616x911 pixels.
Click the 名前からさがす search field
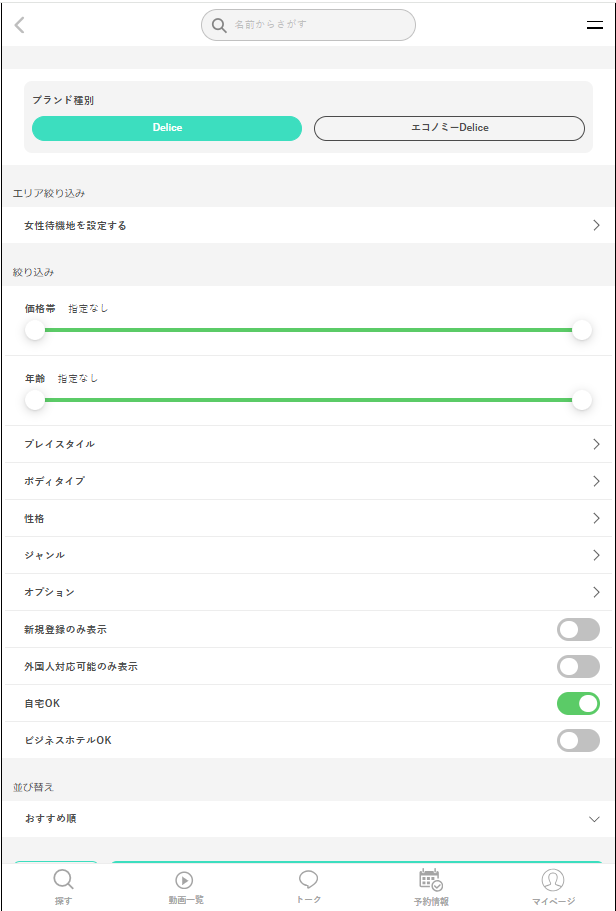pyautogui.click(x=318, y=25)
